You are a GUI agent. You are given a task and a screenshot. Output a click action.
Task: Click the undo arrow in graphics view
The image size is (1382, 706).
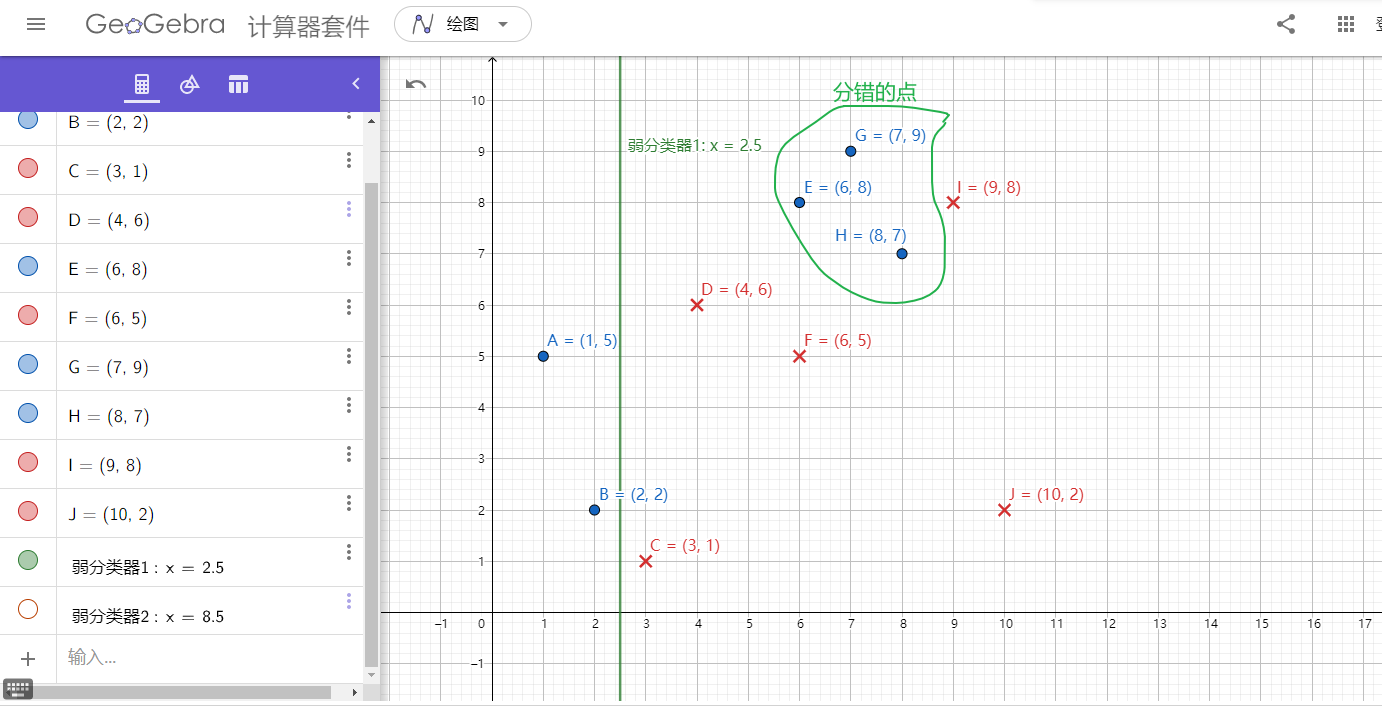point(416,84)
